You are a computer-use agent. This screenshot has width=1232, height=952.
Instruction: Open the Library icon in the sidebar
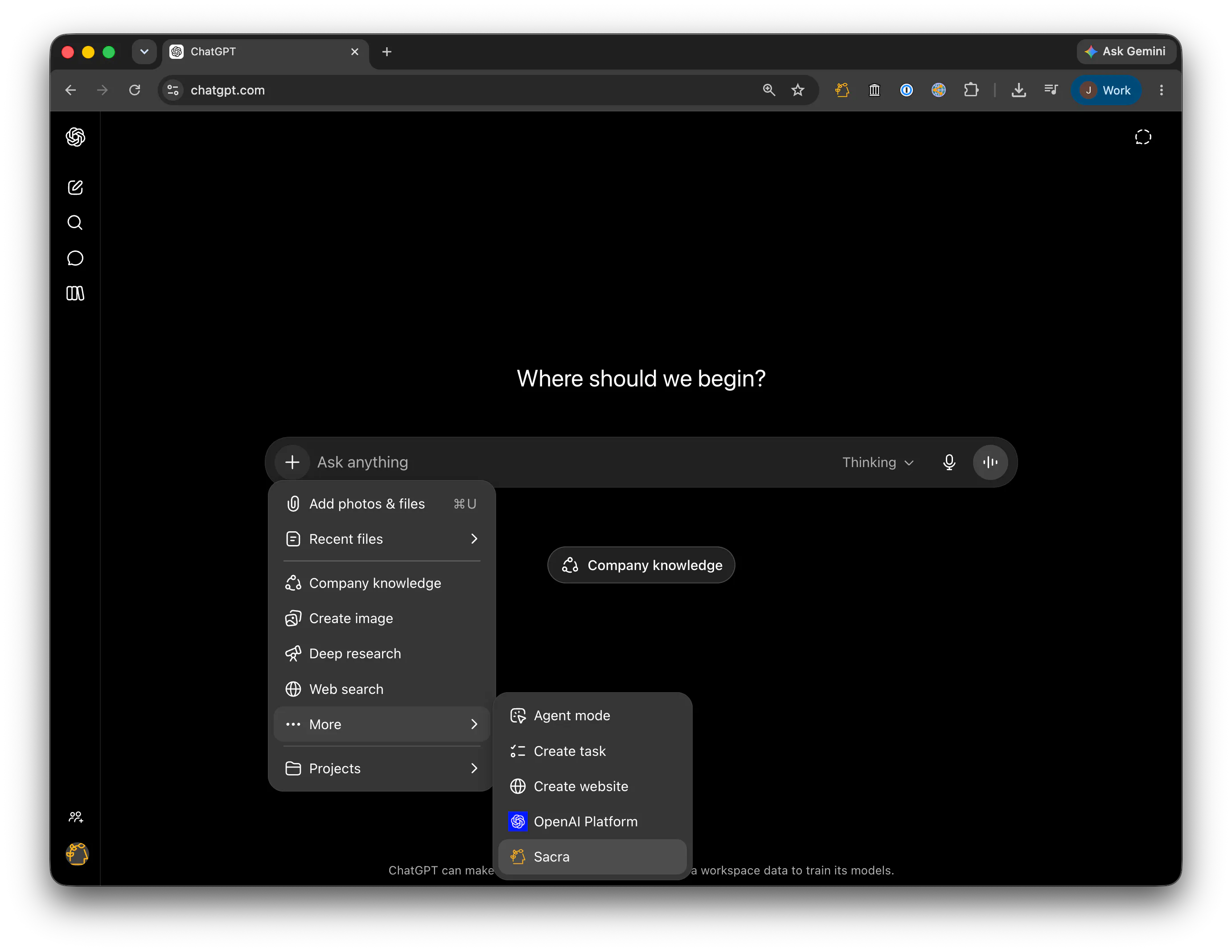[75, 293]
